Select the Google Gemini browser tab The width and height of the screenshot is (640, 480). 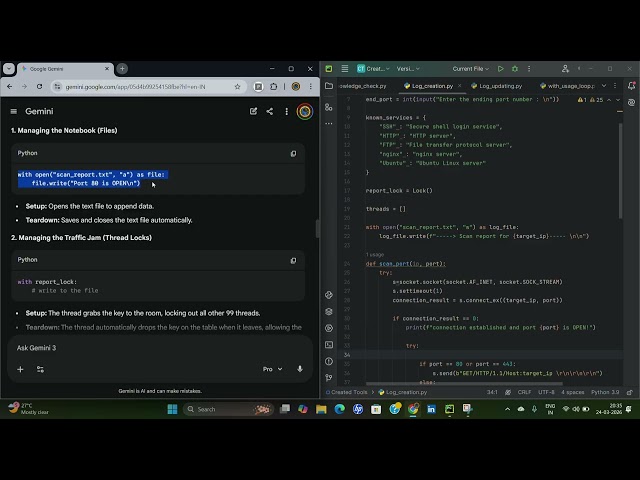point(65,69)
